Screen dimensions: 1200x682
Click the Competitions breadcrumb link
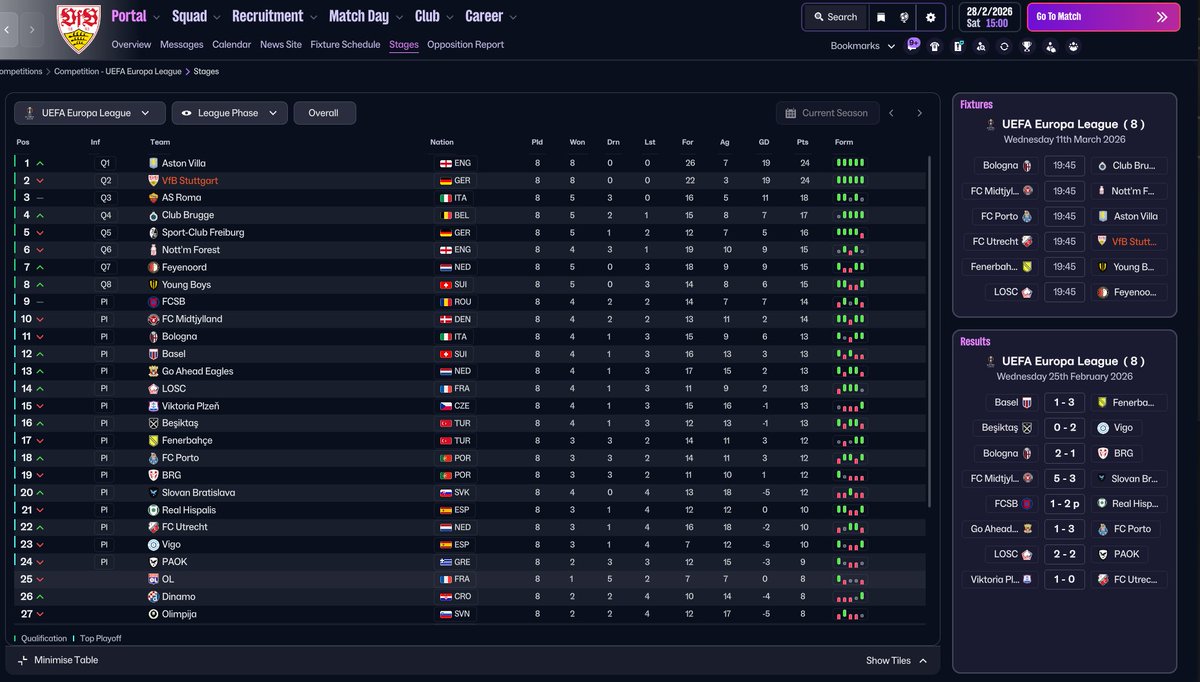coord(21,72)
